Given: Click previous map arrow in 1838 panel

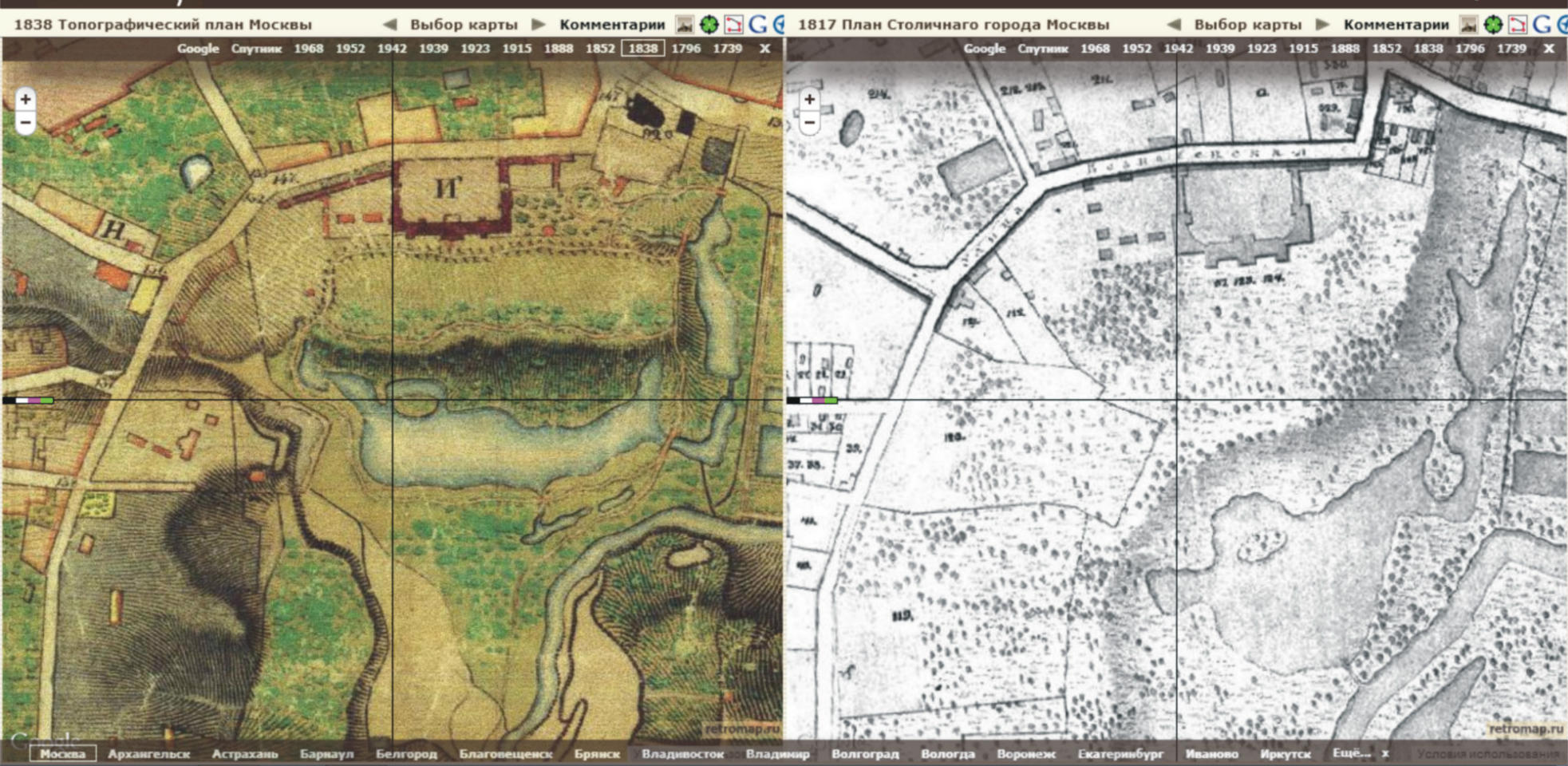Looking at the screenshot, I should click(x=389, y=25).
